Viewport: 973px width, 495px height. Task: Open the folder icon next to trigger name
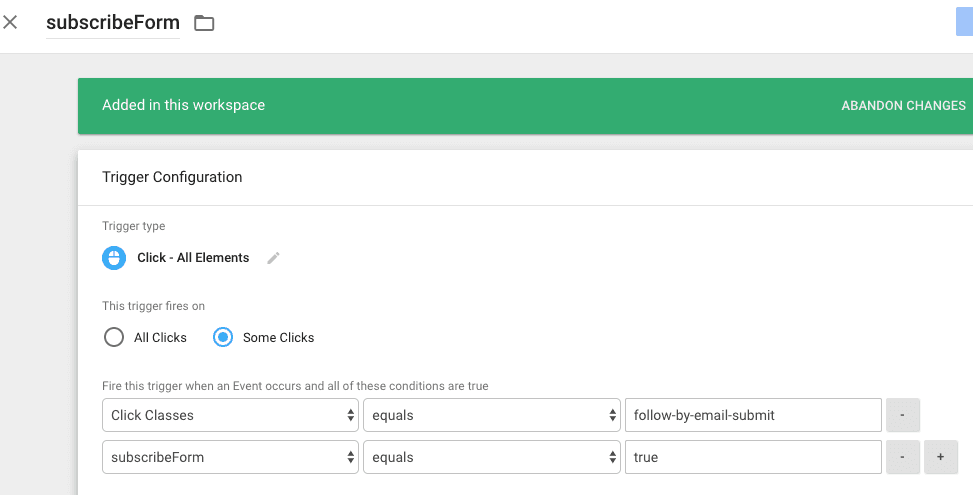[x=204, y=23]
